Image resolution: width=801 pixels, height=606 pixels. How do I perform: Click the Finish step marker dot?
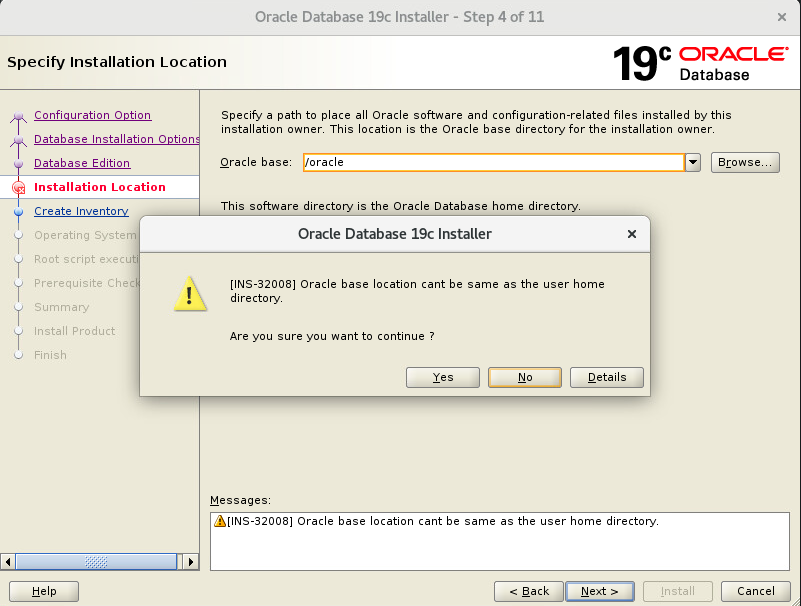[x=18, y=355]
